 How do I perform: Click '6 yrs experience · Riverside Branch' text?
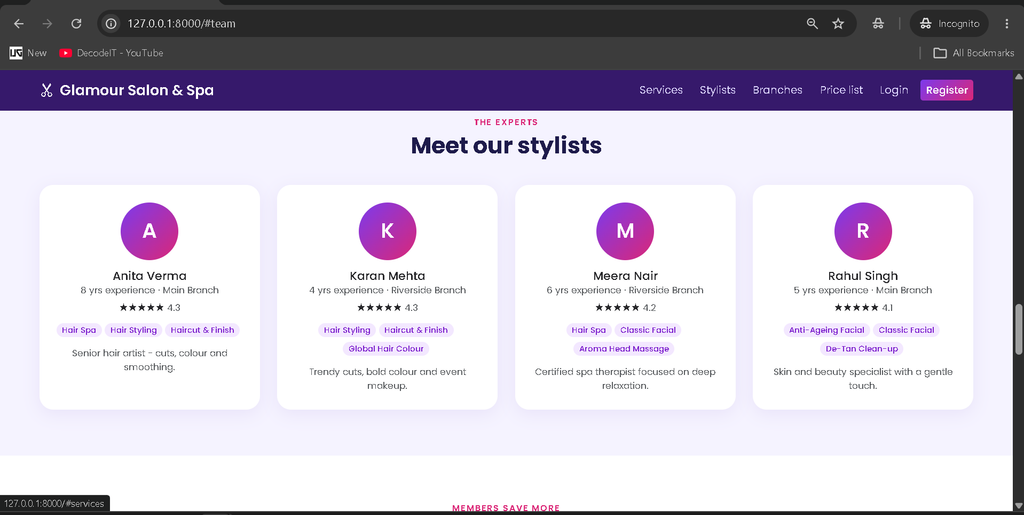(x=625, y=290)
